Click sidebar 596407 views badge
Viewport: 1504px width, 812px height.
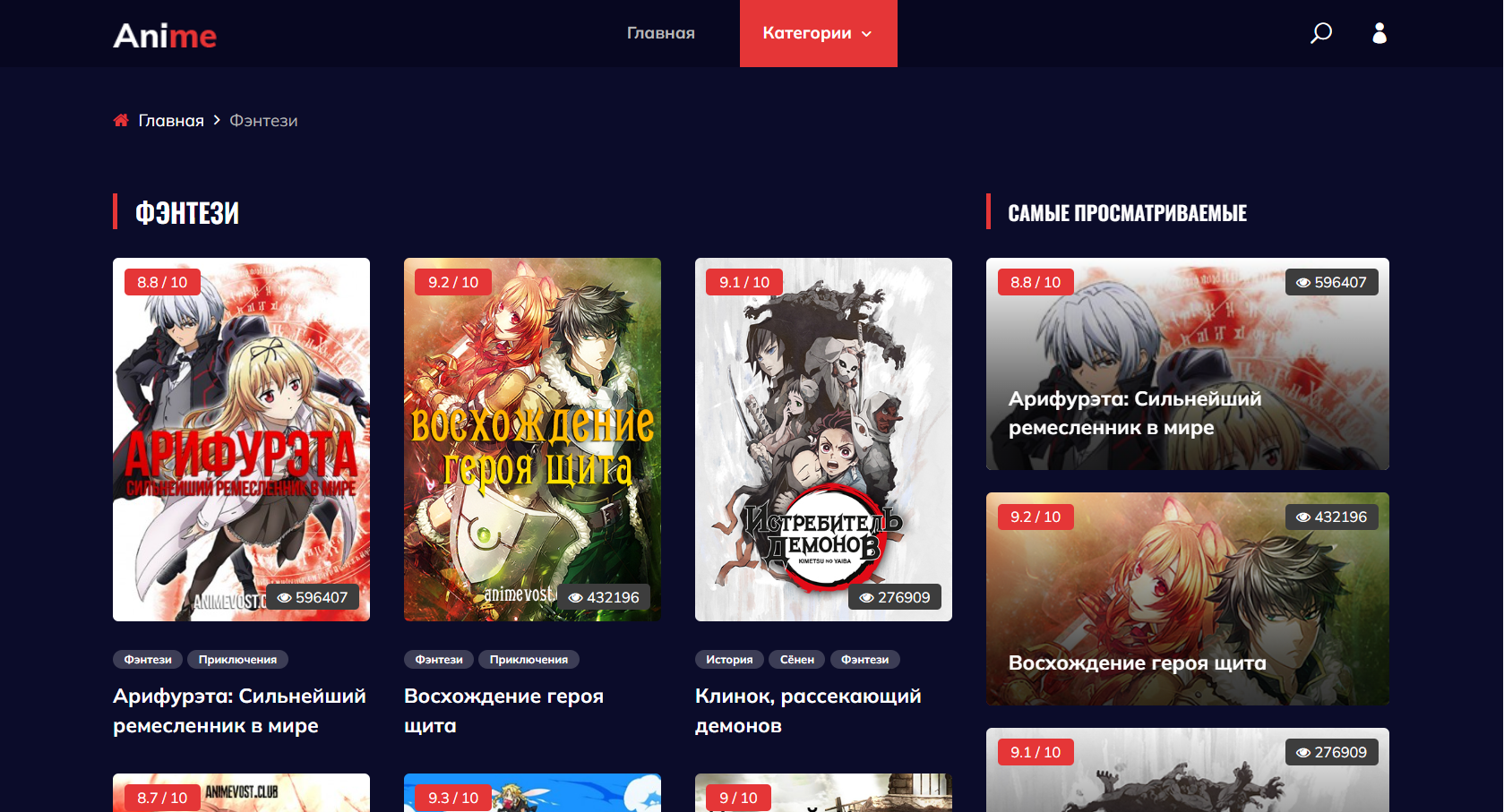point(1332,282)
